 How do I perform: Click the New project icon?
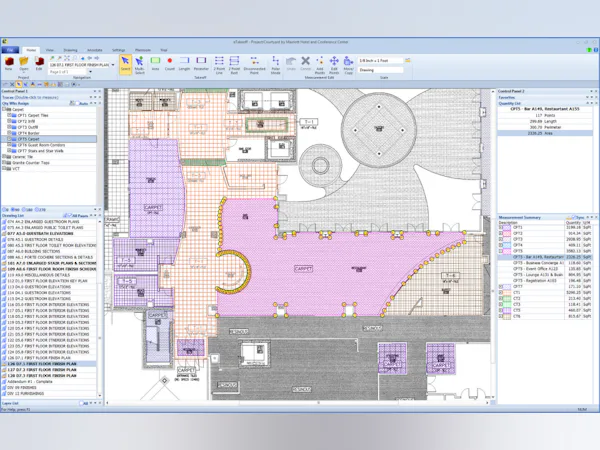point(9,62)
